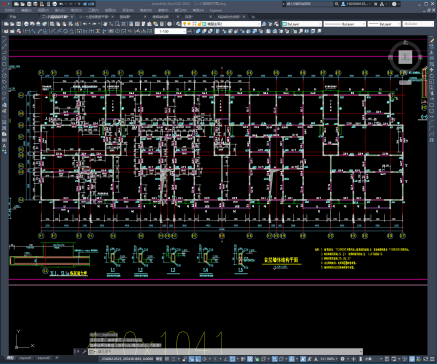Click the title bar Help circle icon
437x364 pixels.
394,4
